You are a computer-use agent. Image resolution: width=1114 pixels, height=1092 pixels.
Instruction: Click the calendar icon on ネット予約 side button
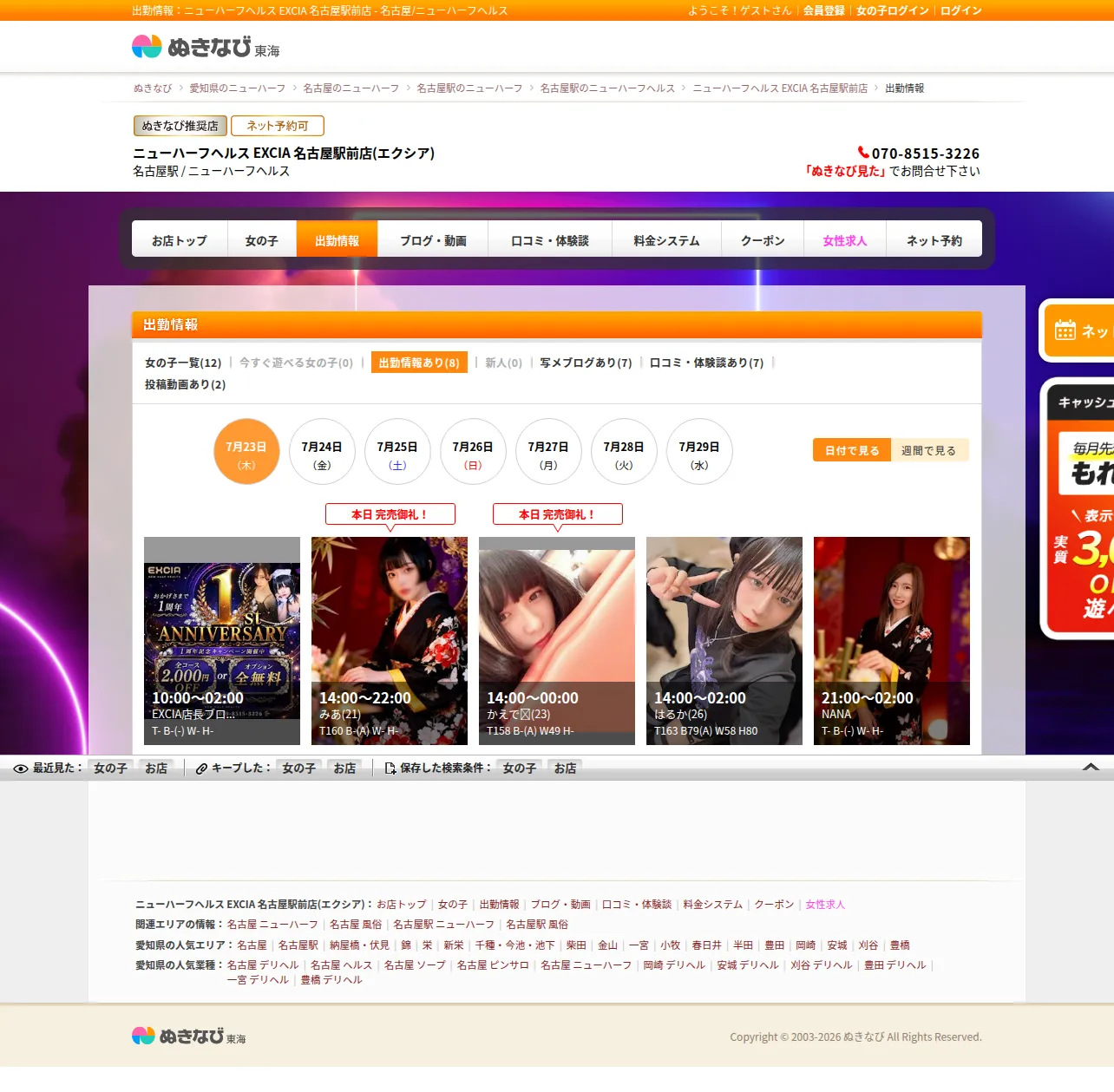[x=1065, y=330]
